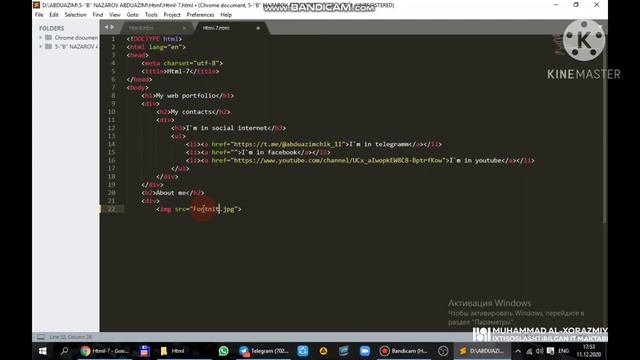Click the meta charset line
This screenshot has height=360, width=640.
coord(182,63)
